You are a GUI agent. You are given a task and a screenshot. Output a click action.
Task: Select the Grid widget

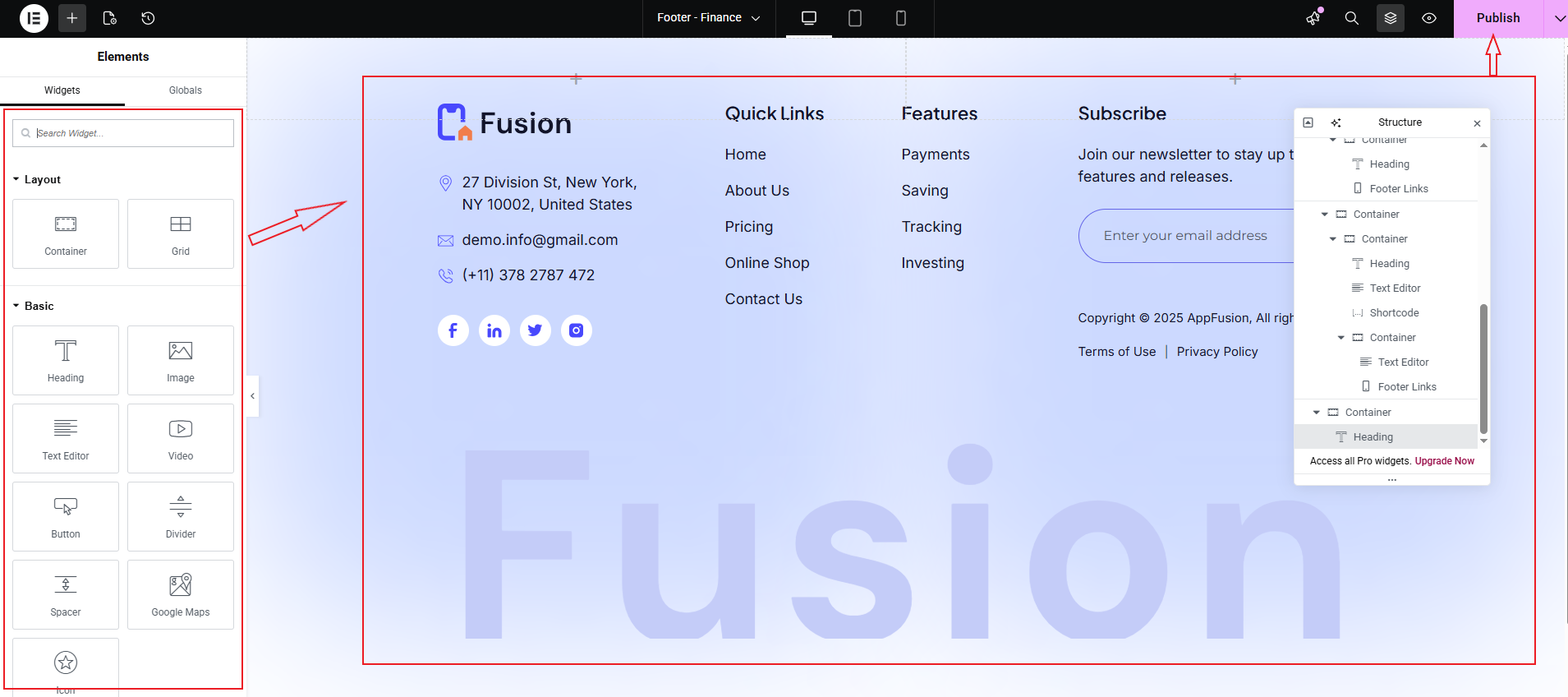[181, 233]
